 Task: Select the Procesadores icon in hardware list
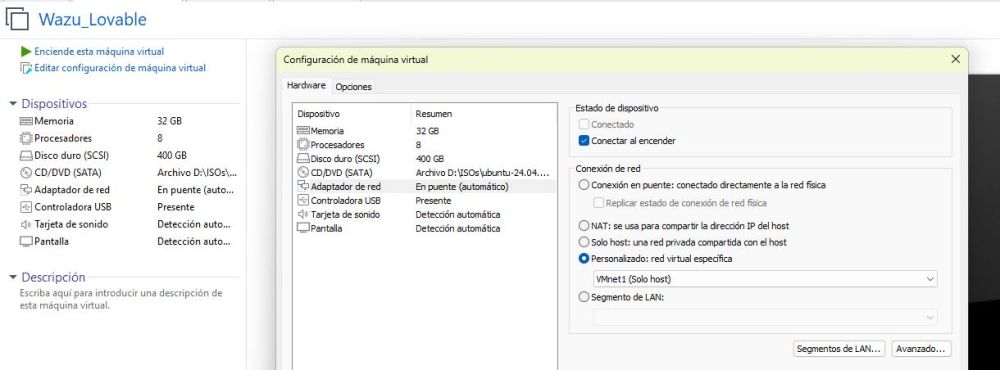click(x=303, y=145)
